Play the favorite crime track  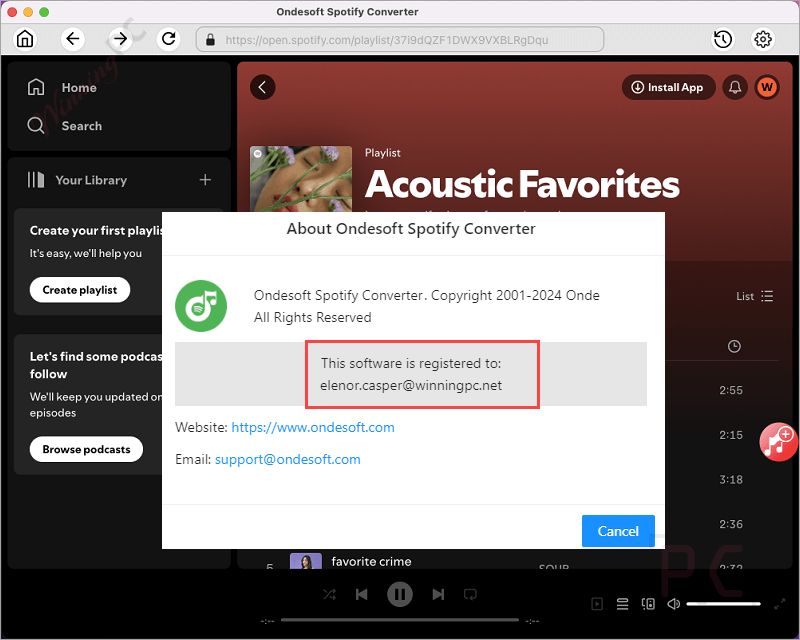pyautogui.click(x=371, y=561)
